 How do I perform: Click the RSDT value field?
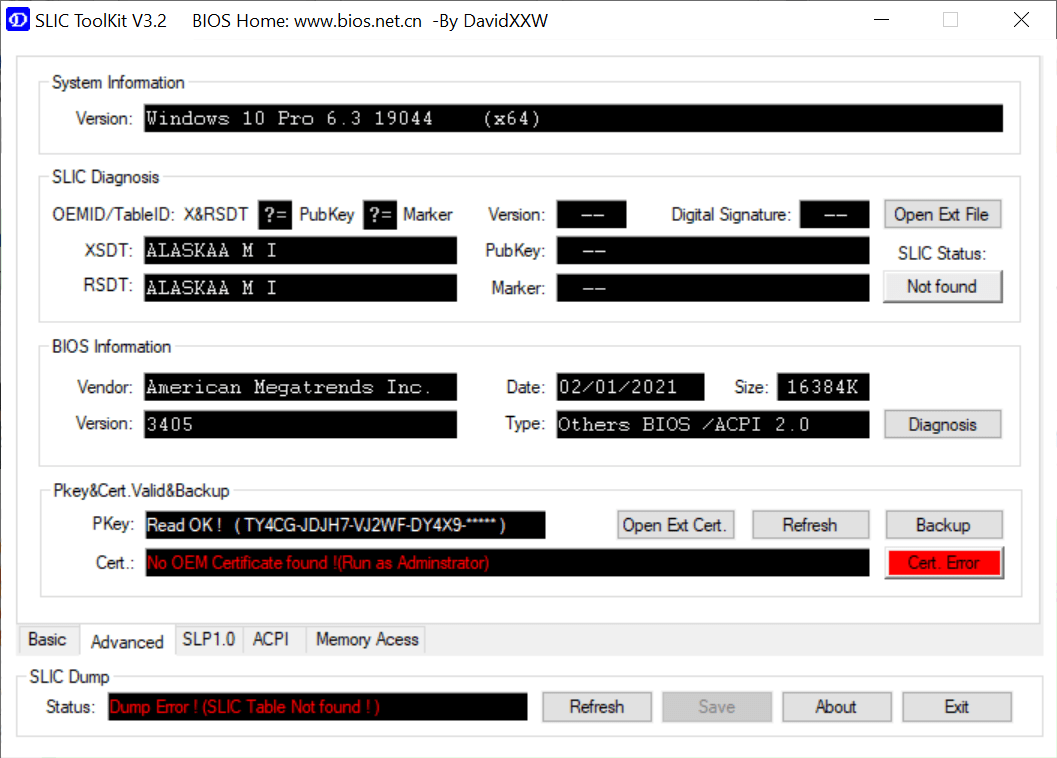(x=300, y=287)
